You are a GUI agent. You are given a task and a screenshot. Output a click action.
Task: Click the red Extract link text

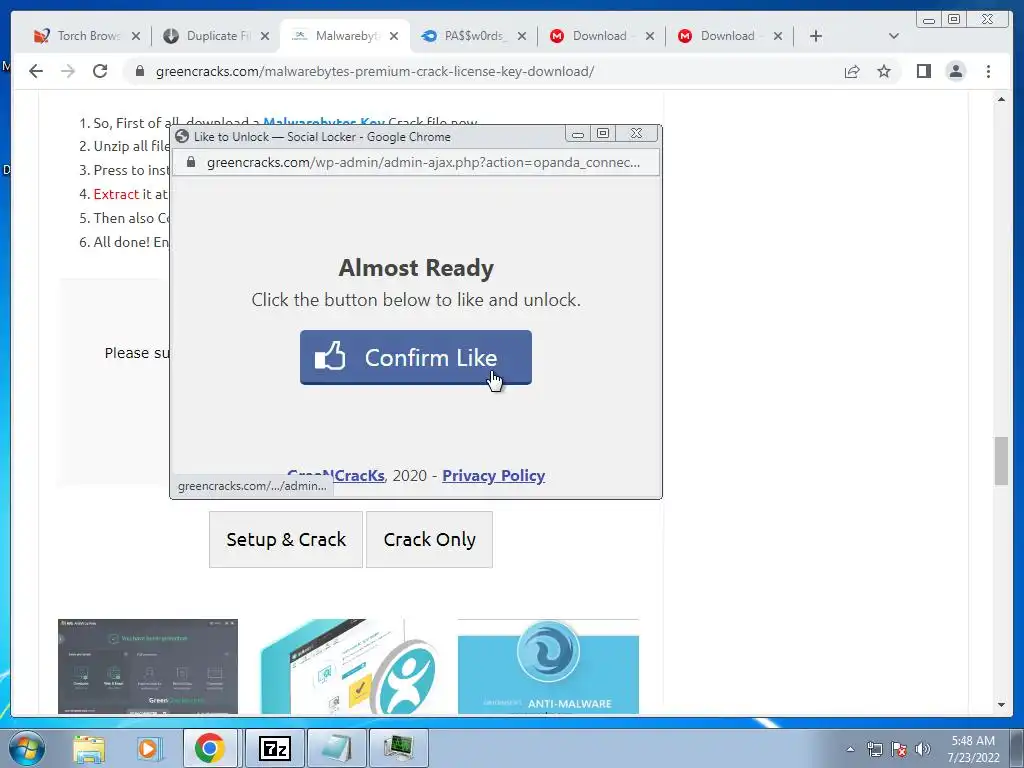coord(116,194)
